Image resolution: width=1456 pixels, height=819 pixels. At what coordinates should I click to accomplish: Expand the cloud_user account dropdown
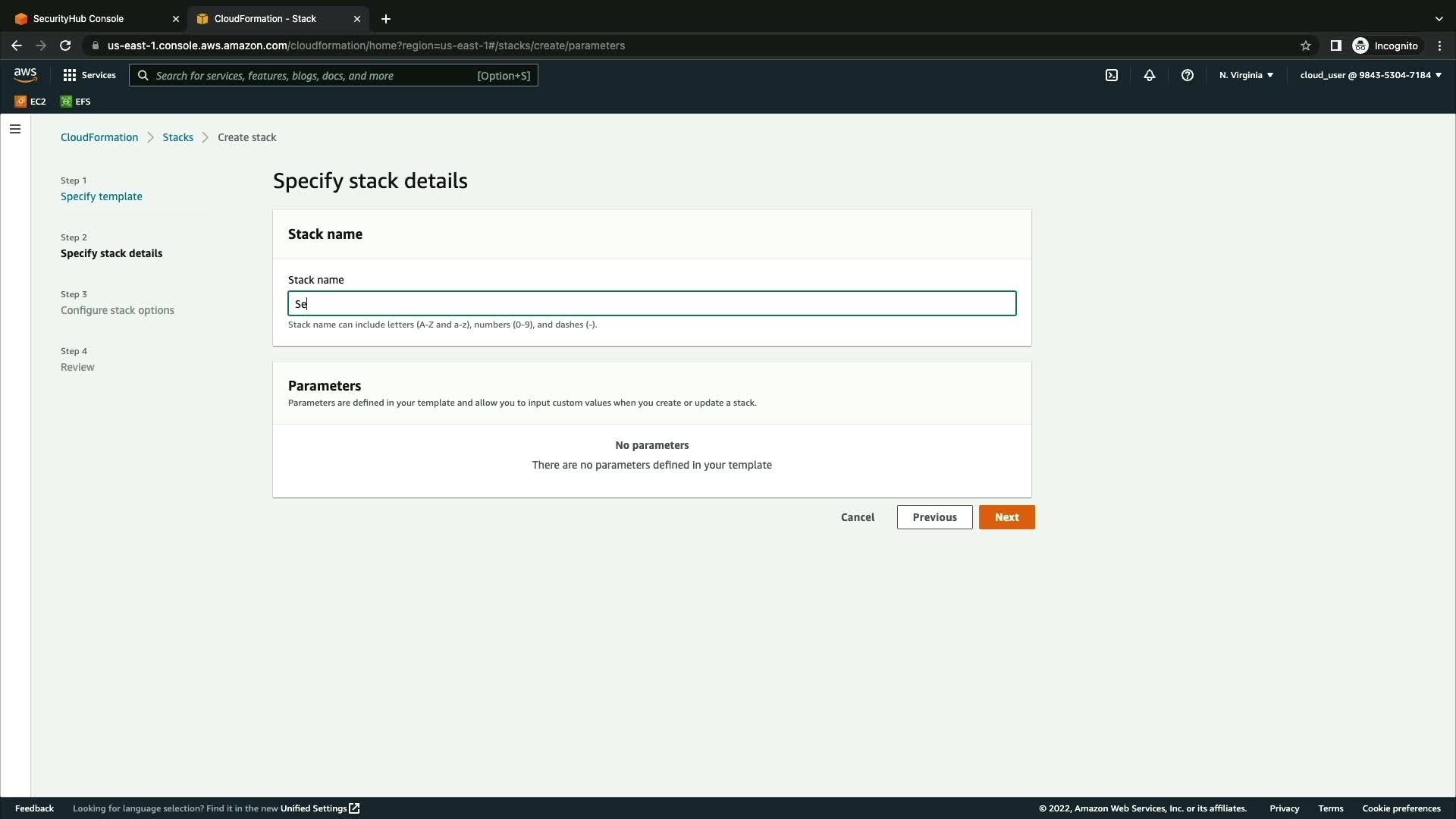point(1370,75)
